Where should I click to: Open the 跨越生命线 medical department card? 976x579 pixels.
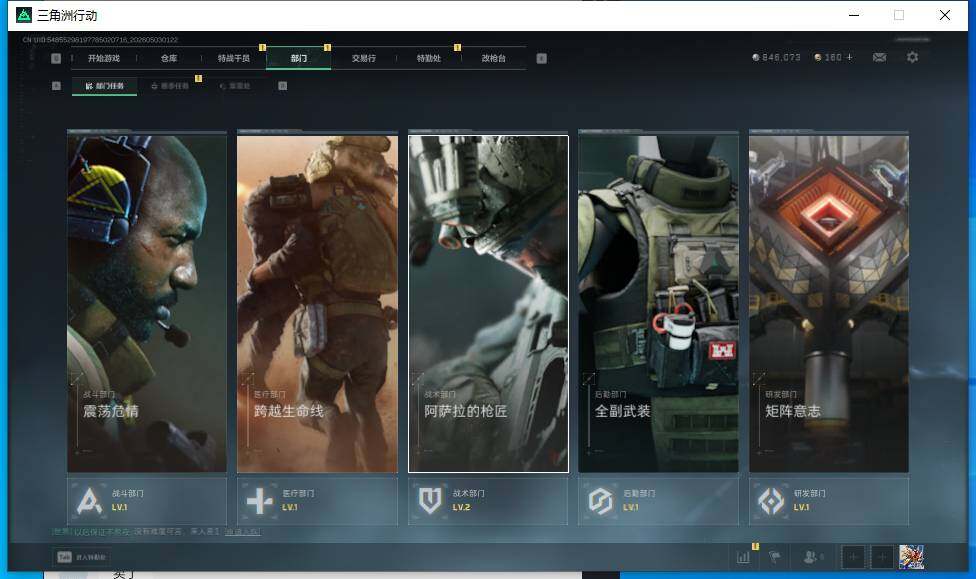[x=317, y=304]
